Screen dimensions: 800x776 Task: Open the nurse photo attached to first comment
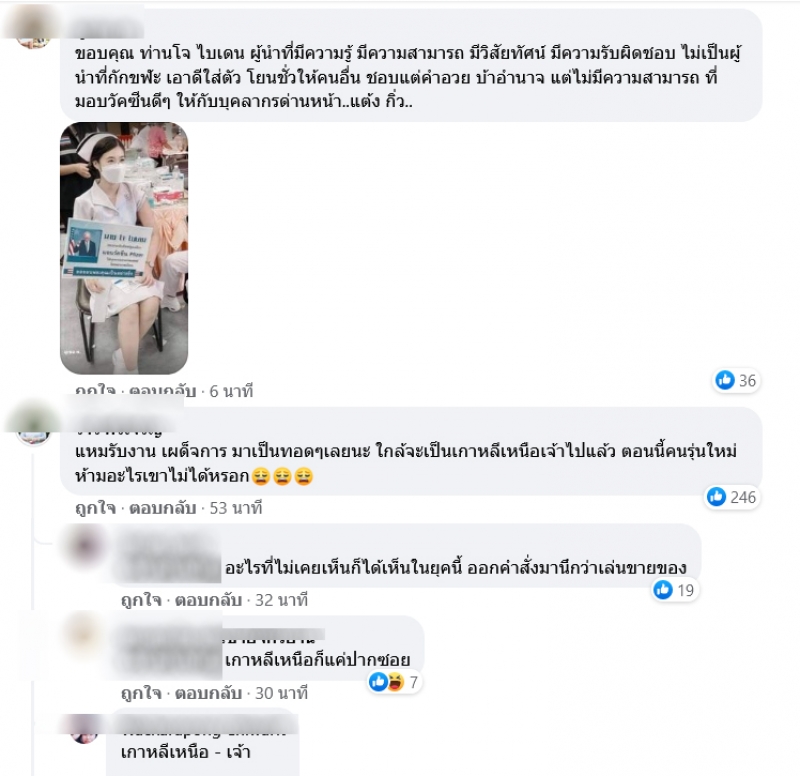pyautogui.click(x=124, y=248)
